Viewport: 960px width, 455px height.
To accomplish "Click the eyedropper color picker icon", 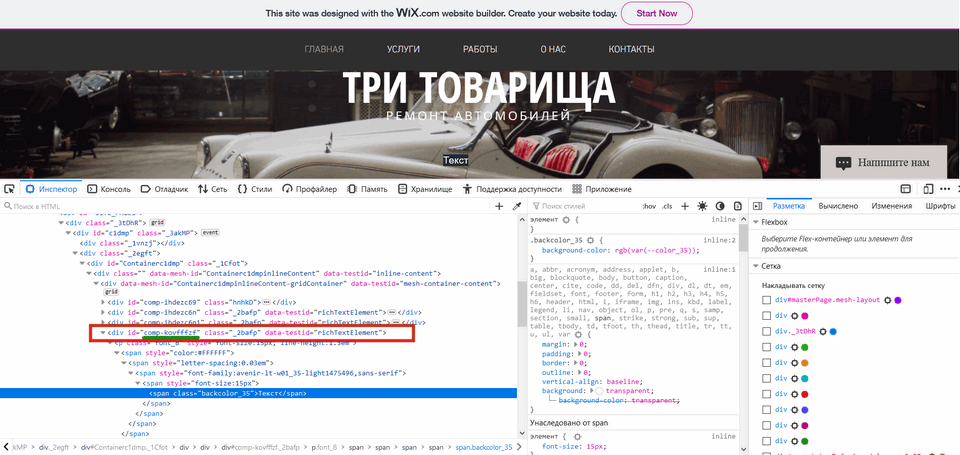I will tap(517, 206).
